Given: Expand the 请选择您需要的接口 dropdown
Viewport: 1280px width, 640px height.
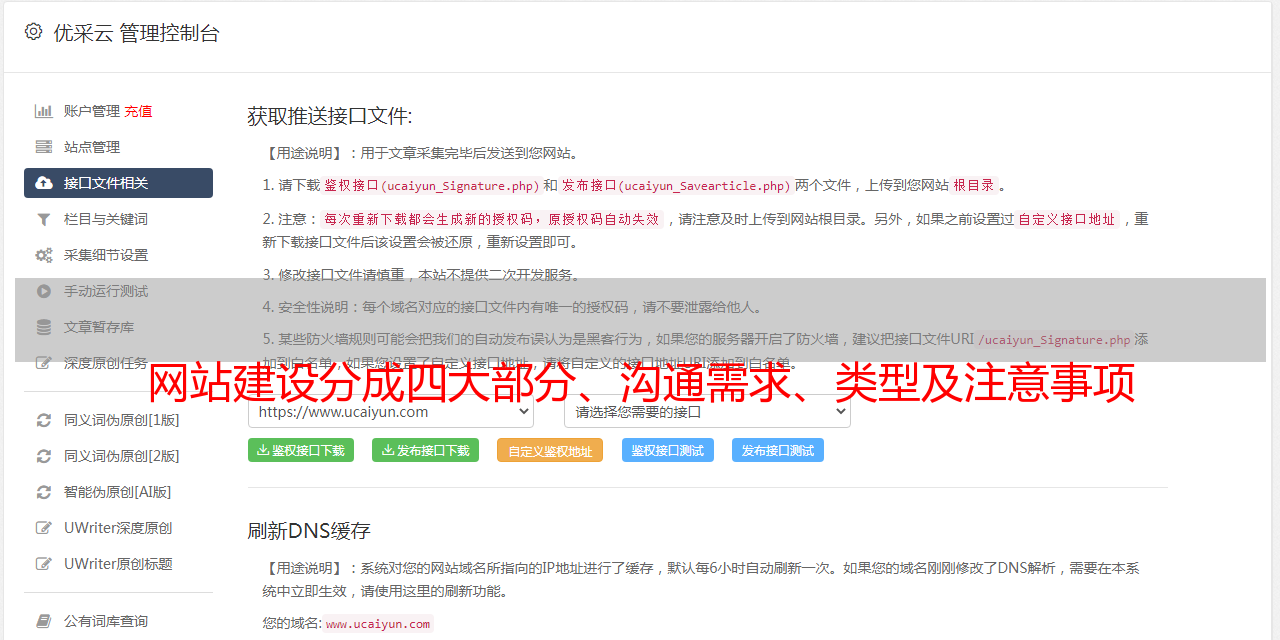Looking at the screenshot, I should point(707,411).
